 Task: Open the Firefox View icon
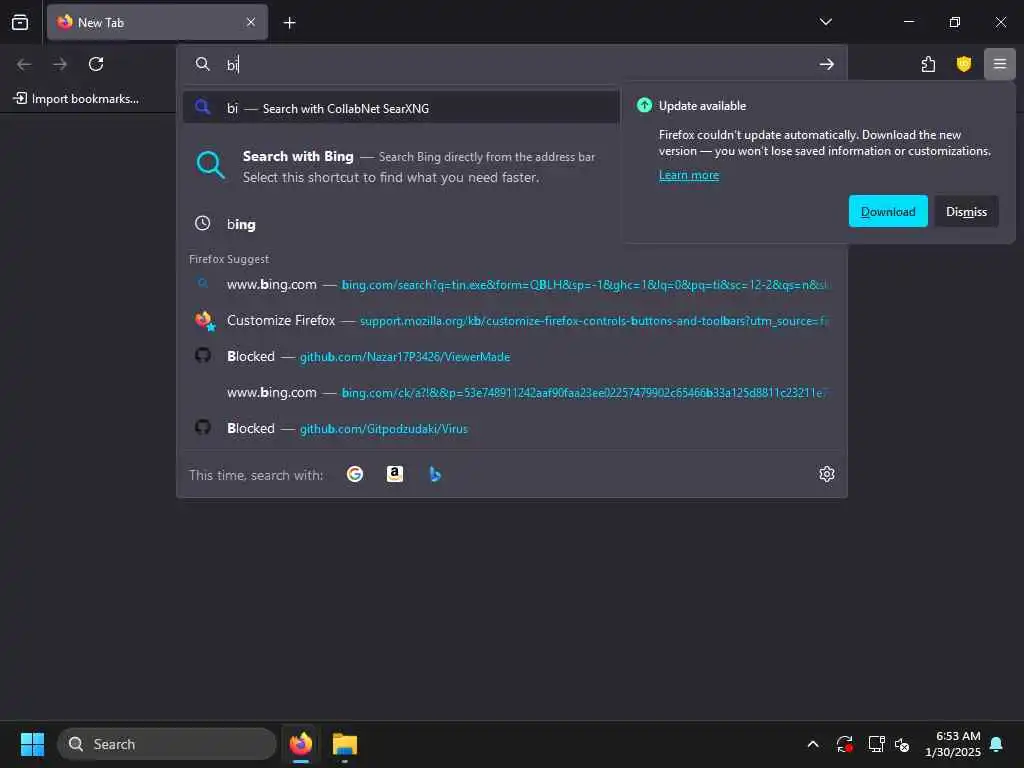click(x=20, y=22)
